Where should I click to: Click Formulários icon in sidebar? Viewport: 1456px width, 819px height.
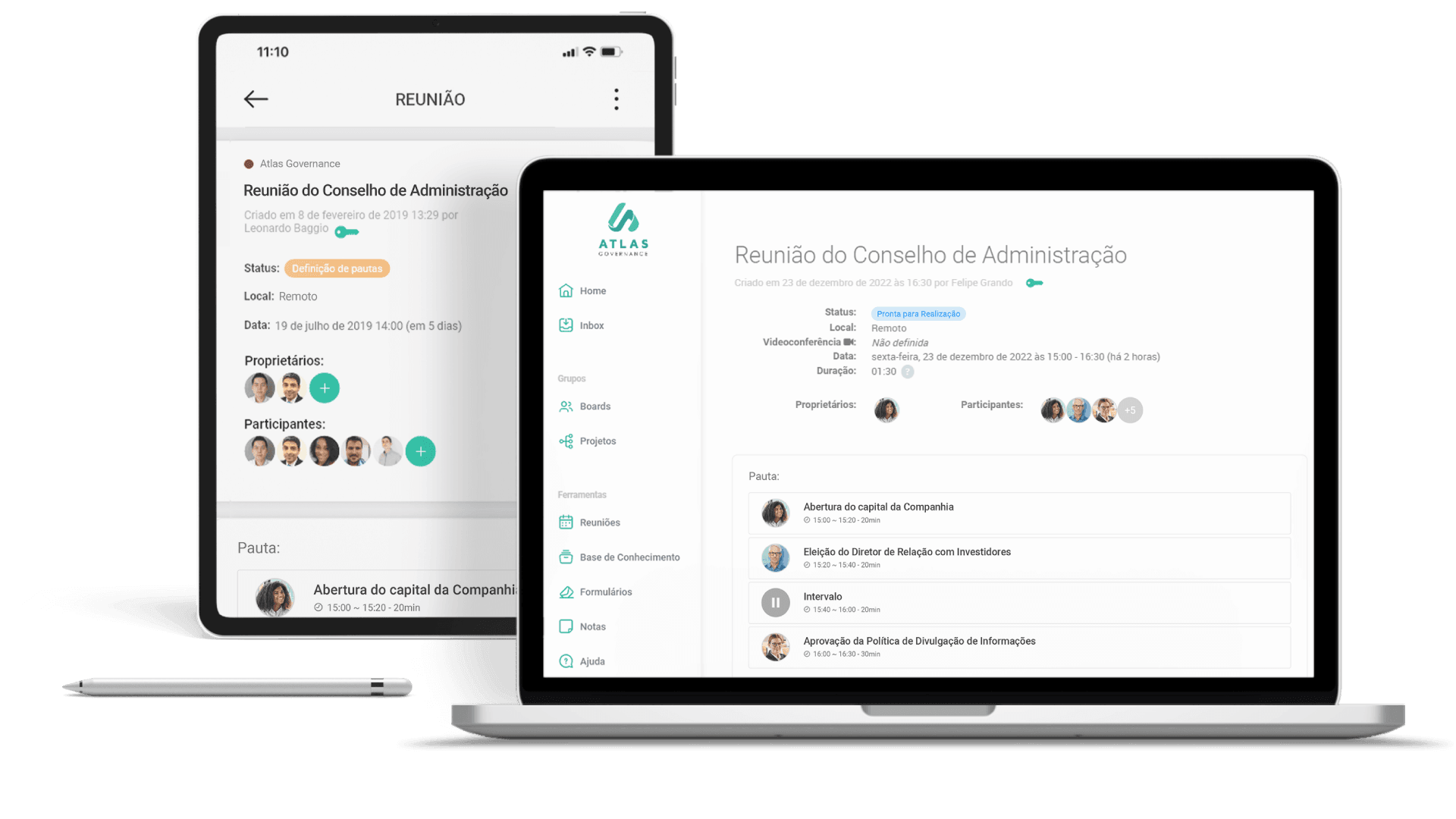pyautogui.click(x=565, y=591)
